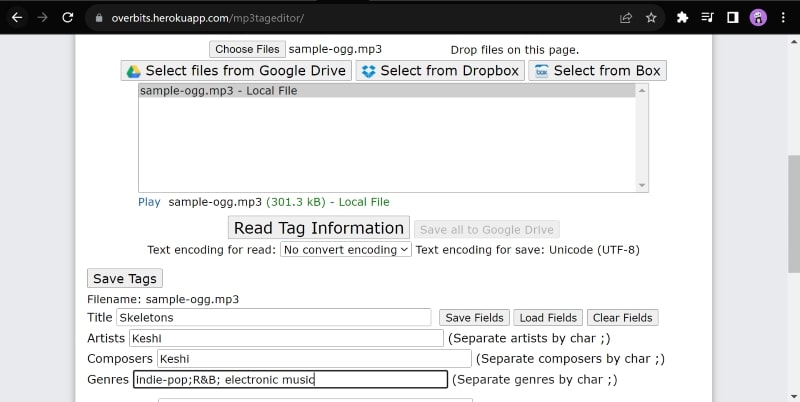Expand the text encoding for read dropdown

pyautogui.click(x=345, y=250)
